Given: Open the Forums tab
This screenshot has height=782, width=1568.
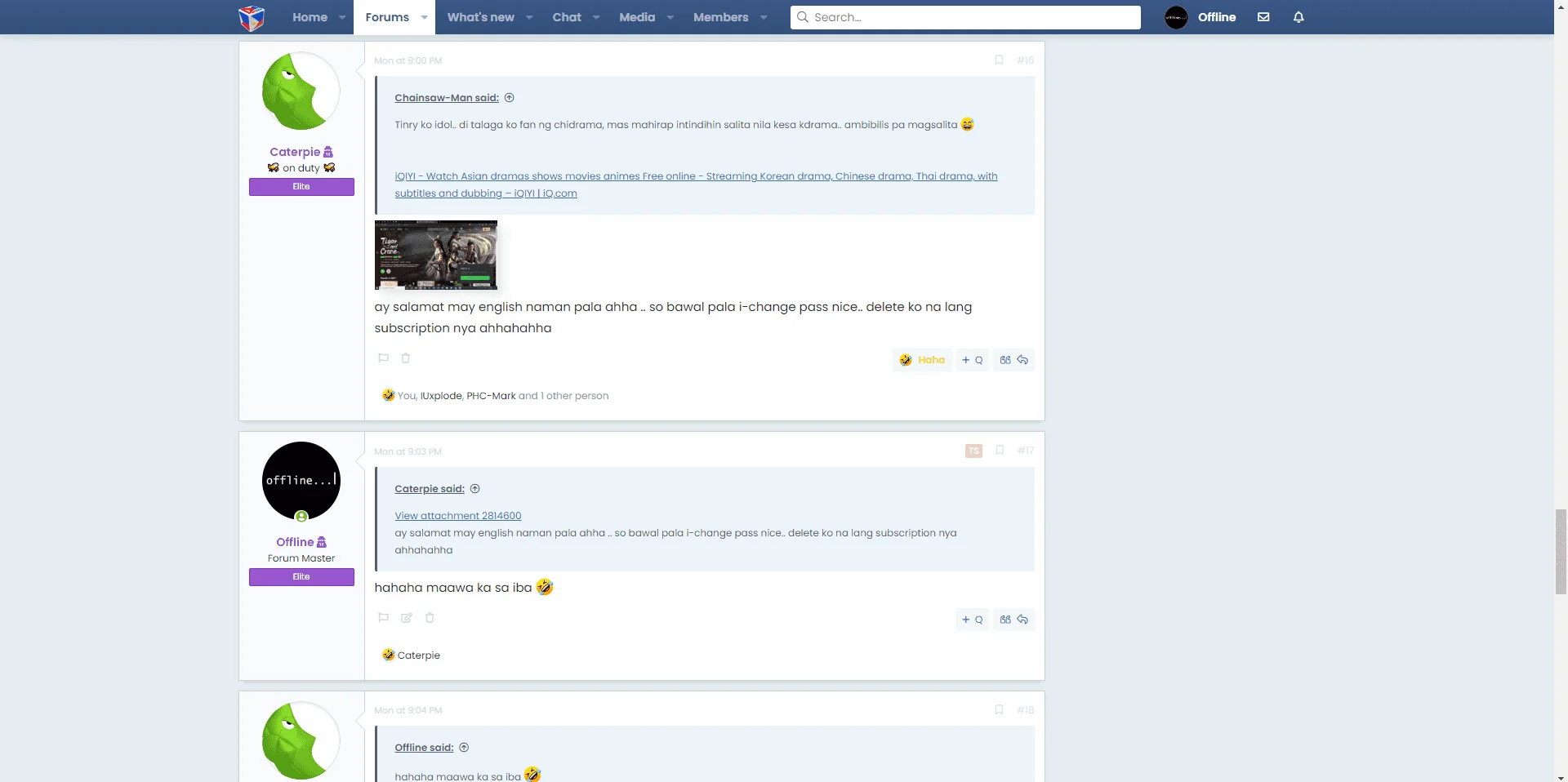Looking at the screenshot, I should [387, 17].
